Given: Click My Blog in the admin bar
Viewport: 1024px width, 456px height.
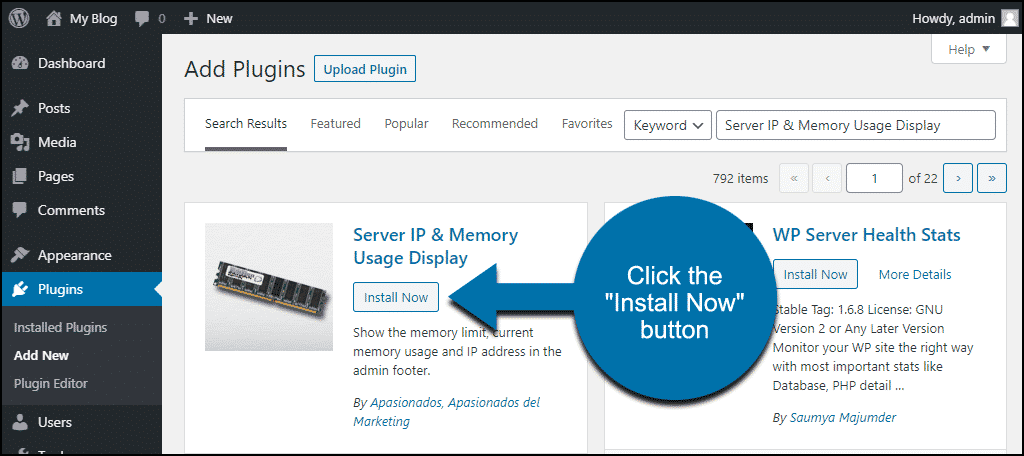Looking at the screenshot, I should 93,19.
